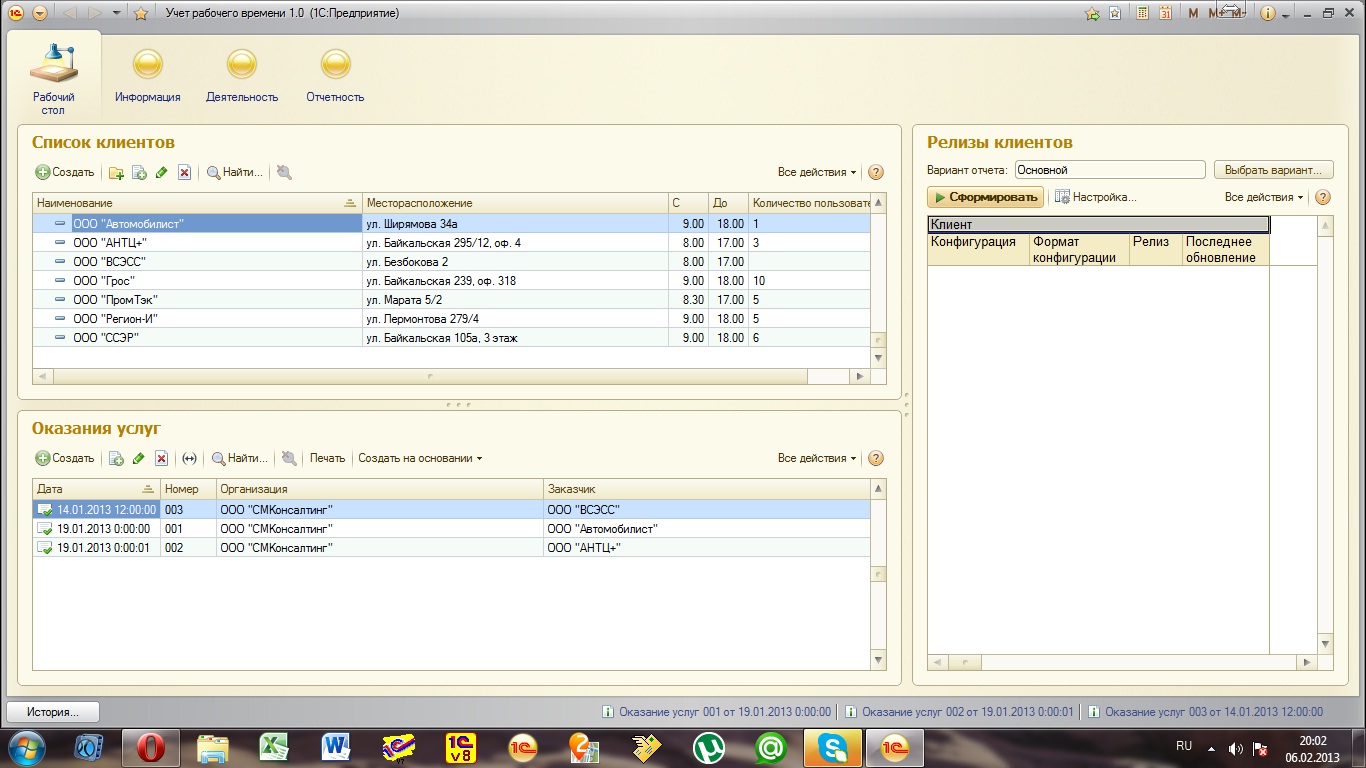Expand Создать на основании dropdown
The height and width of the screenshot is (768, 1366).
click(x=420, y=458)
